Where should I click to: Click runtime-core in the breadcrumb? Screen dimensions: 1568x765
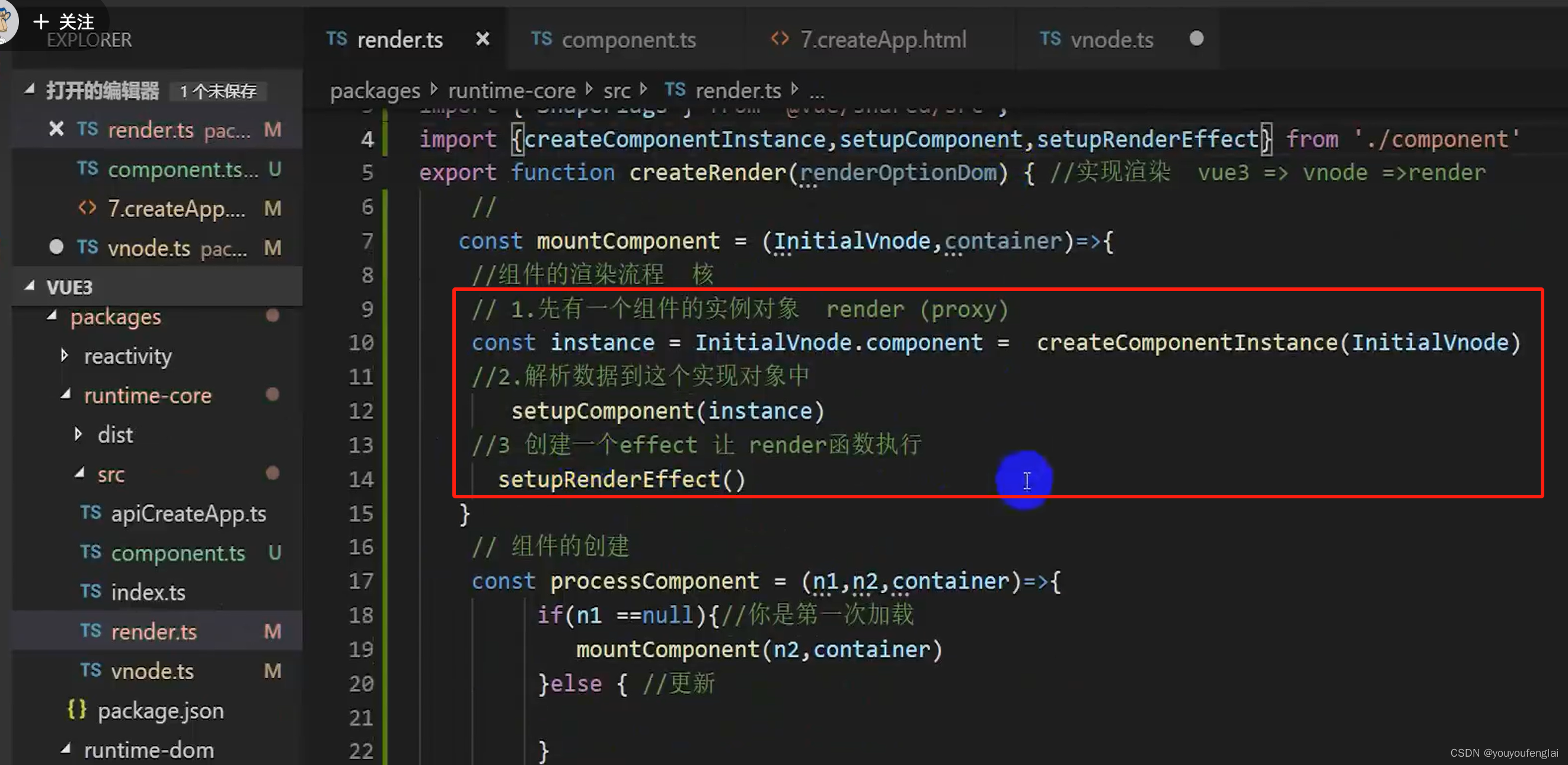pyautogui.click(x=512, y=91)
